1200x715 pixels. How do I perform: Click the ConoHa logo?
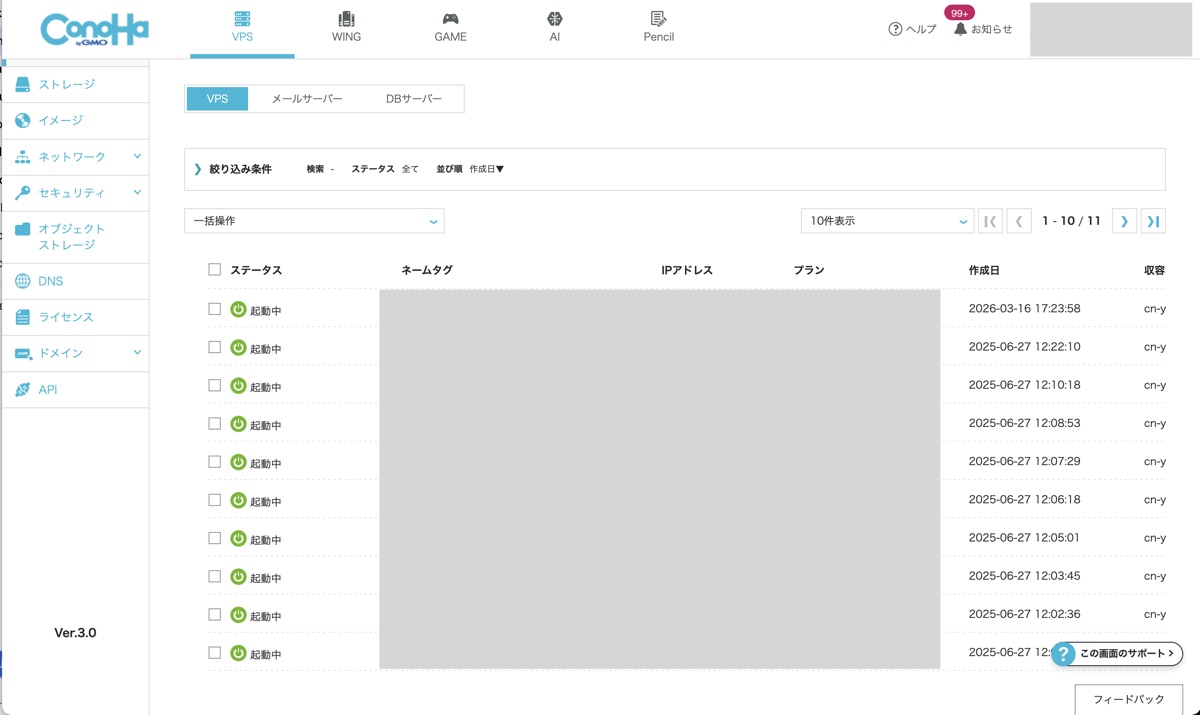point(94,29)
